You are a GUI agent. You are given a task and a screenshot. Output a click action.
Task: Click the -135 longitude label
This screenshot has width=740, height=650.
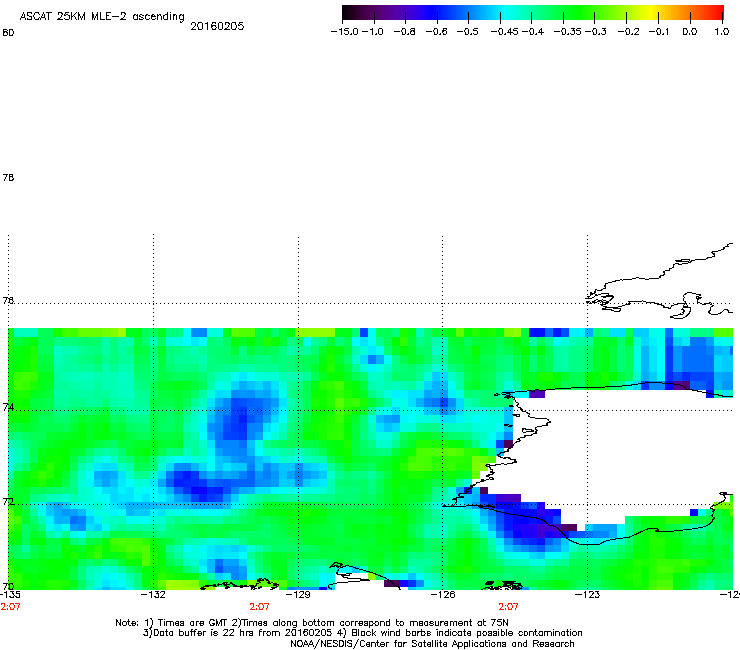pos(10,595)
